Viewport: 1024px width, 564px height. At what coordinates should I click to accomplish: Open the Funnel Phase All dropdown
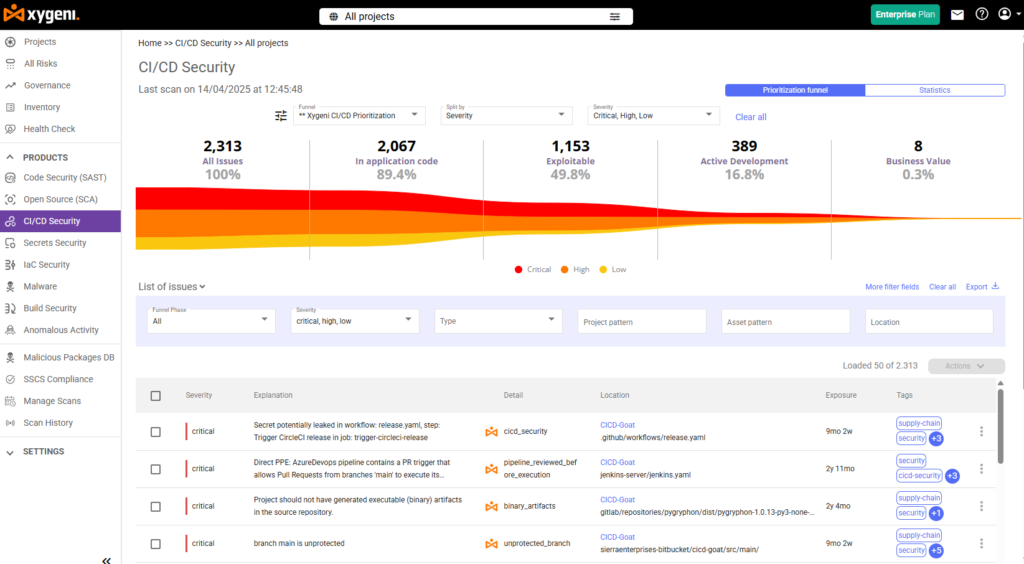[x=211, y=321]
